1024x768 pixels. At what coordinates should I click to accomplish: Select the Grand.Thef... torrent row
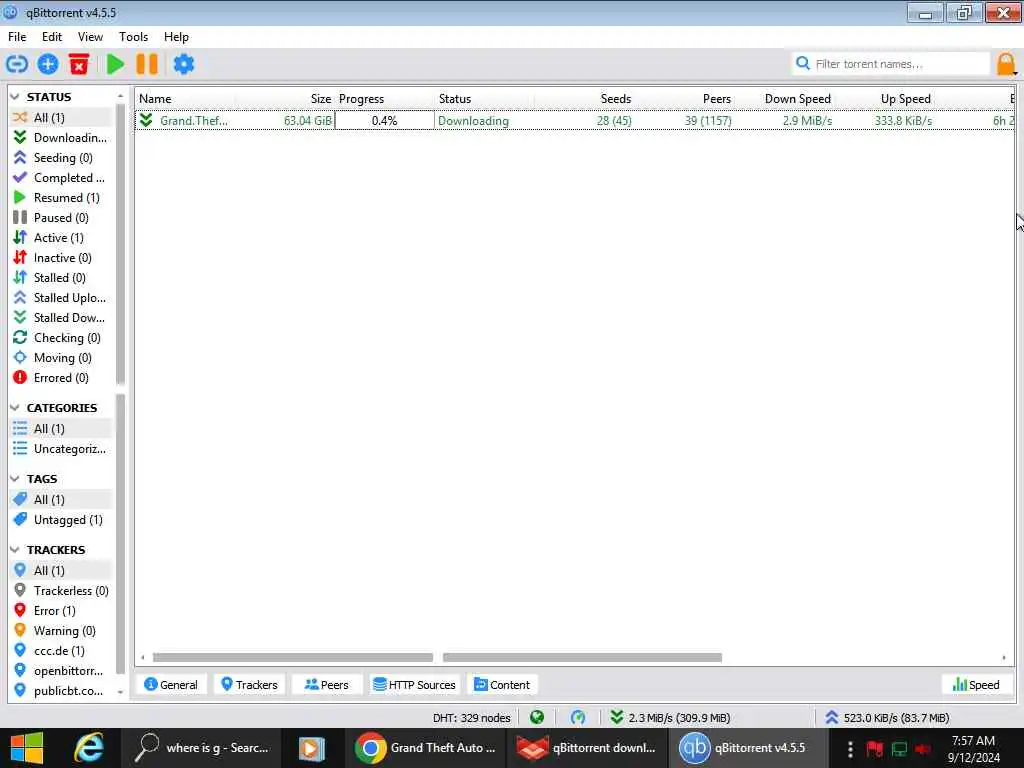pyautogui.click(x=575, y=120)
